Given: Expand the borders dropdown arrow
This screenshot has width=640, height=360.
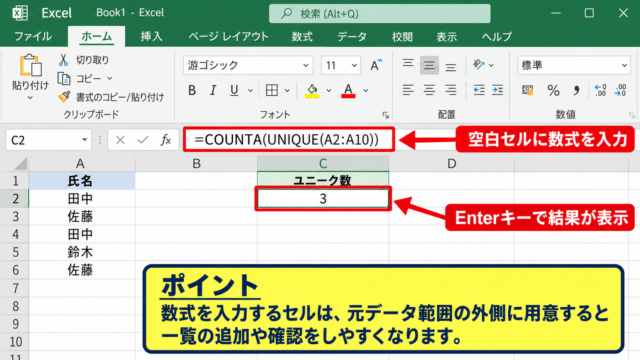Looking at the screenshot, I should 287,91.
